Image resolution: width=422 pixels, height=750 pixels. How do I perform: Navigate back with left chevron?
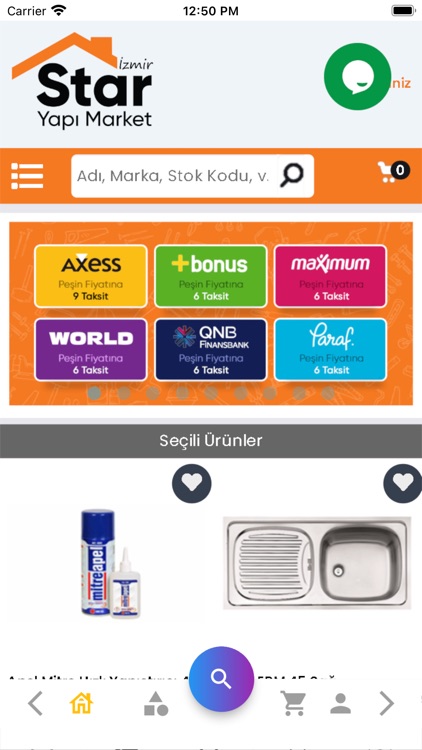[35, 704]
